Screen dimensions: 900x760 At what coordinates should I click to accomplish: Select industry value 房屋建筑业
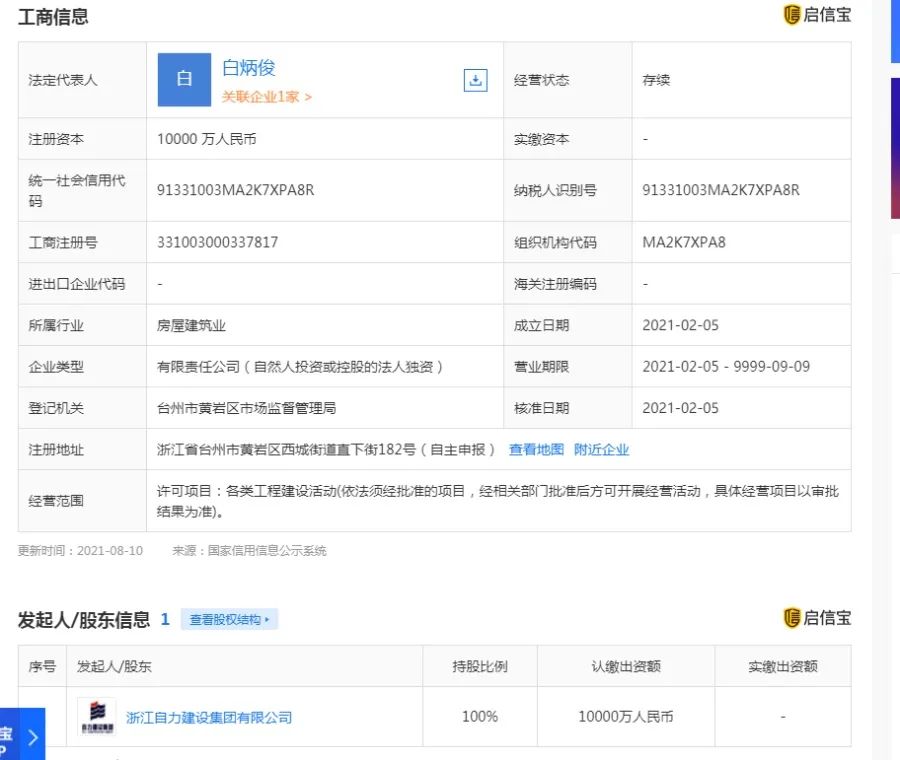pyautogui.click(x=191, y=325)
